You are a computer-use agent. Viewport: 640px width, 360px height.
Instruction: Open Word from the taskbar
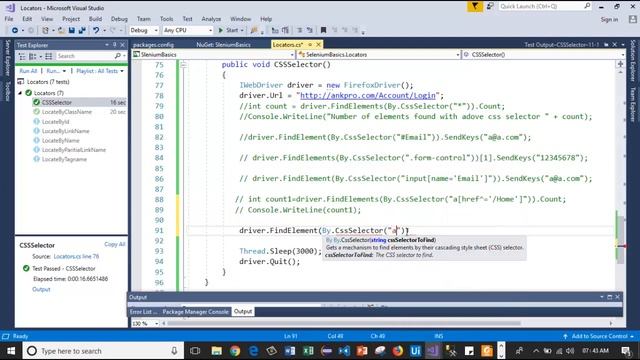[x=290, y=351]
